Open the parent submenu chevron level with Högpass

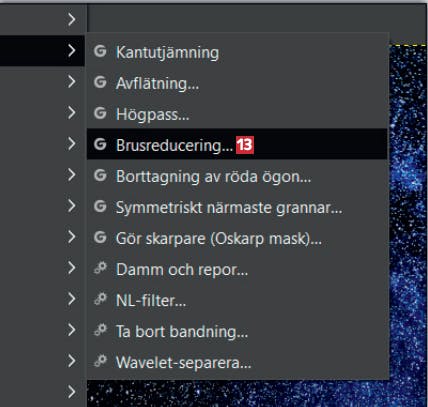tap(71, 113)
